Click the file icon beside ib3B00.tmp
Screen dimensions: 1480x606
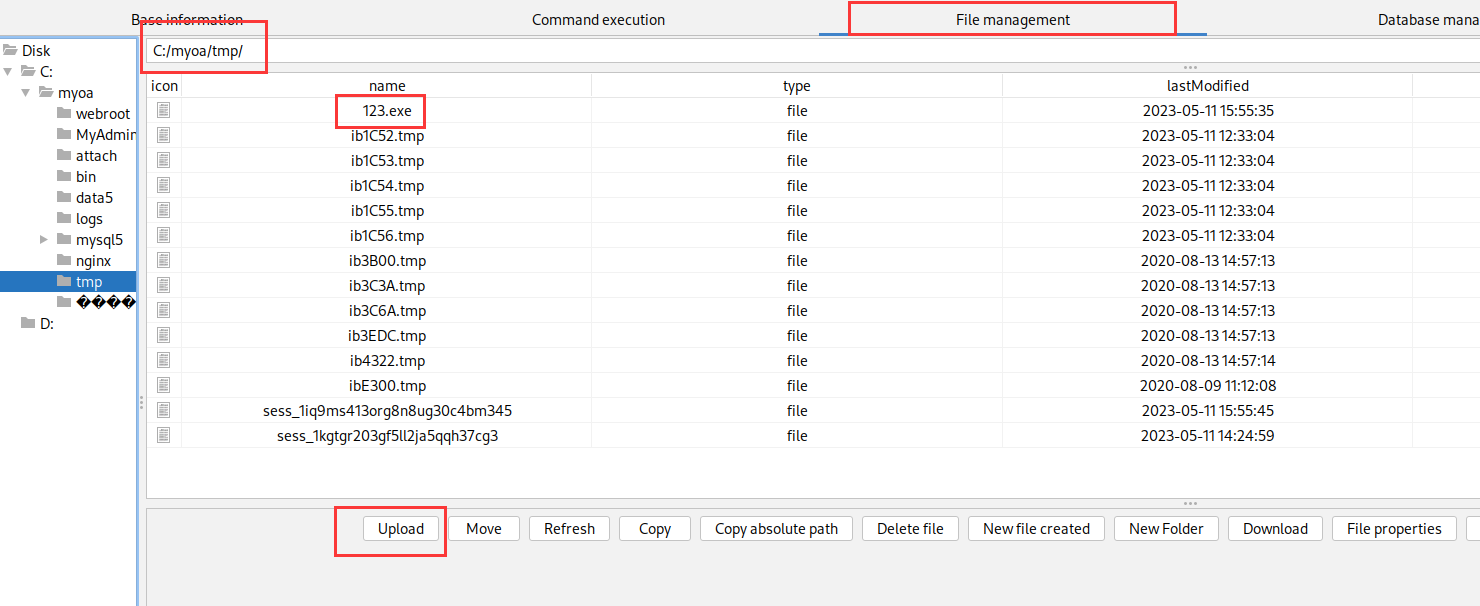pyautogui.click(x=164, y=260)
